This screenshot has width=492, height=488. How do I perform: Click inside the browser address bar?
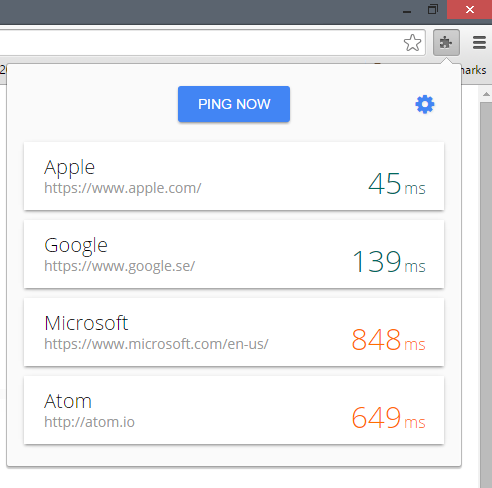tap(200, 43)
